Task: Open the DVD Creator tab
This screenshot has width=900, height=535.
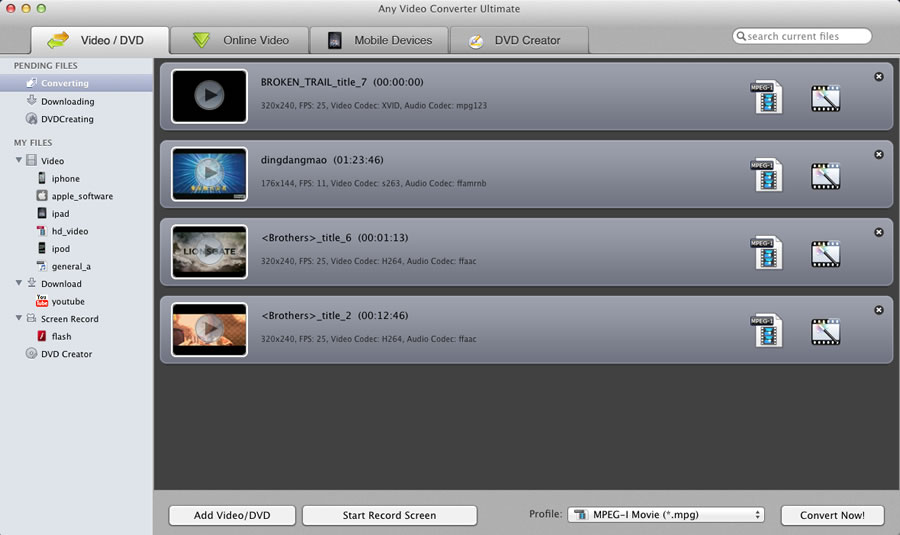Action: pos(519,40)
